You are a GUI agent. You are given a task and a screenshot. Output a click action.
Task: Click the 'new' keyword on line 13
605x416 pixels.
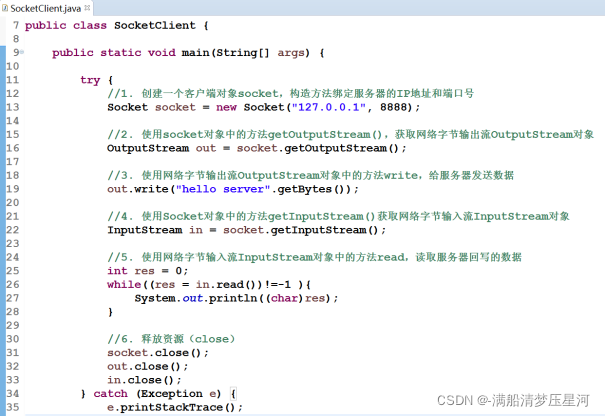(226, 107)
